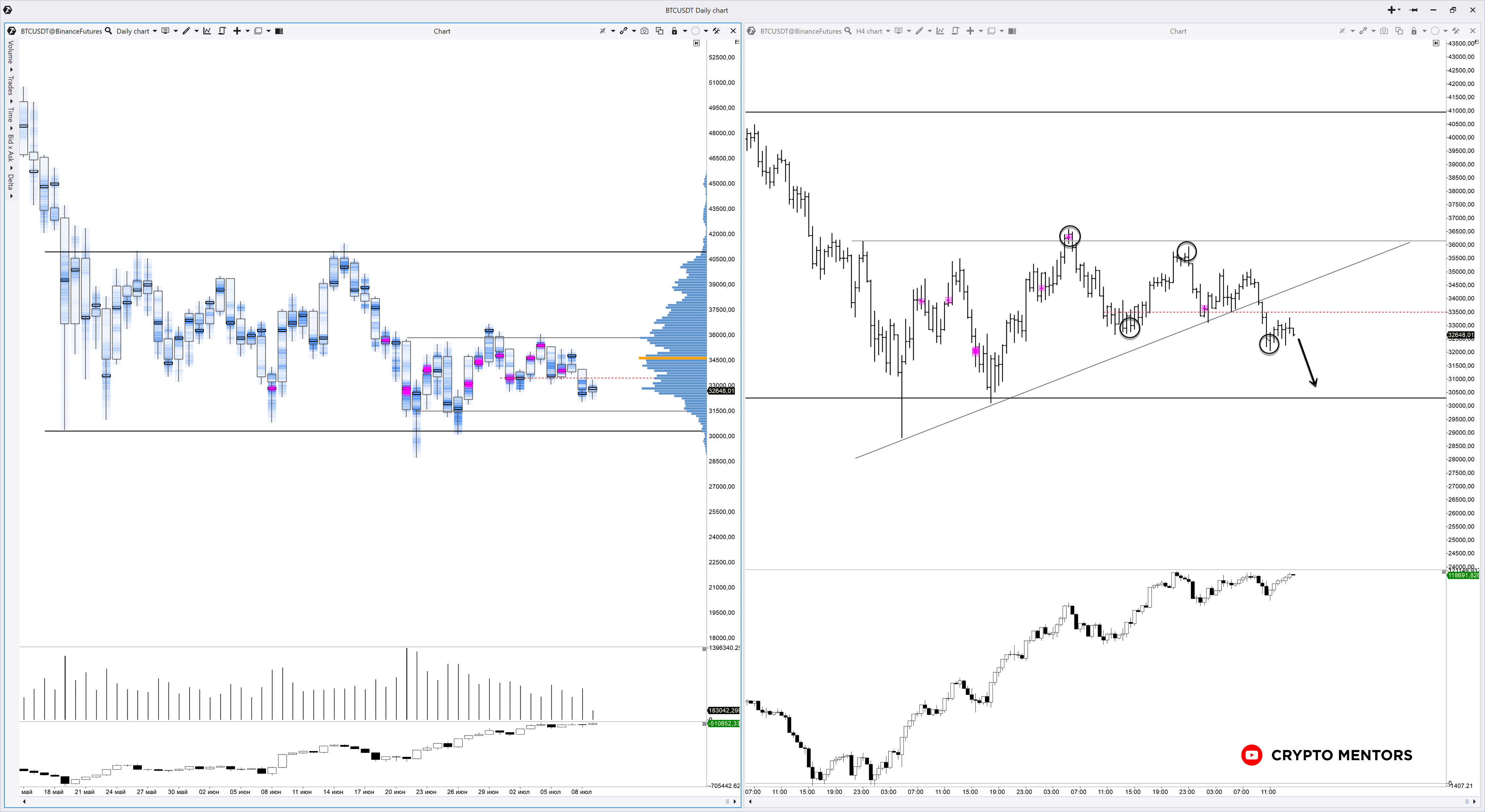Open indicators icon in Daily chart toolbar
This screenshot has width=1485, height=812.
(x=207, y=31)
